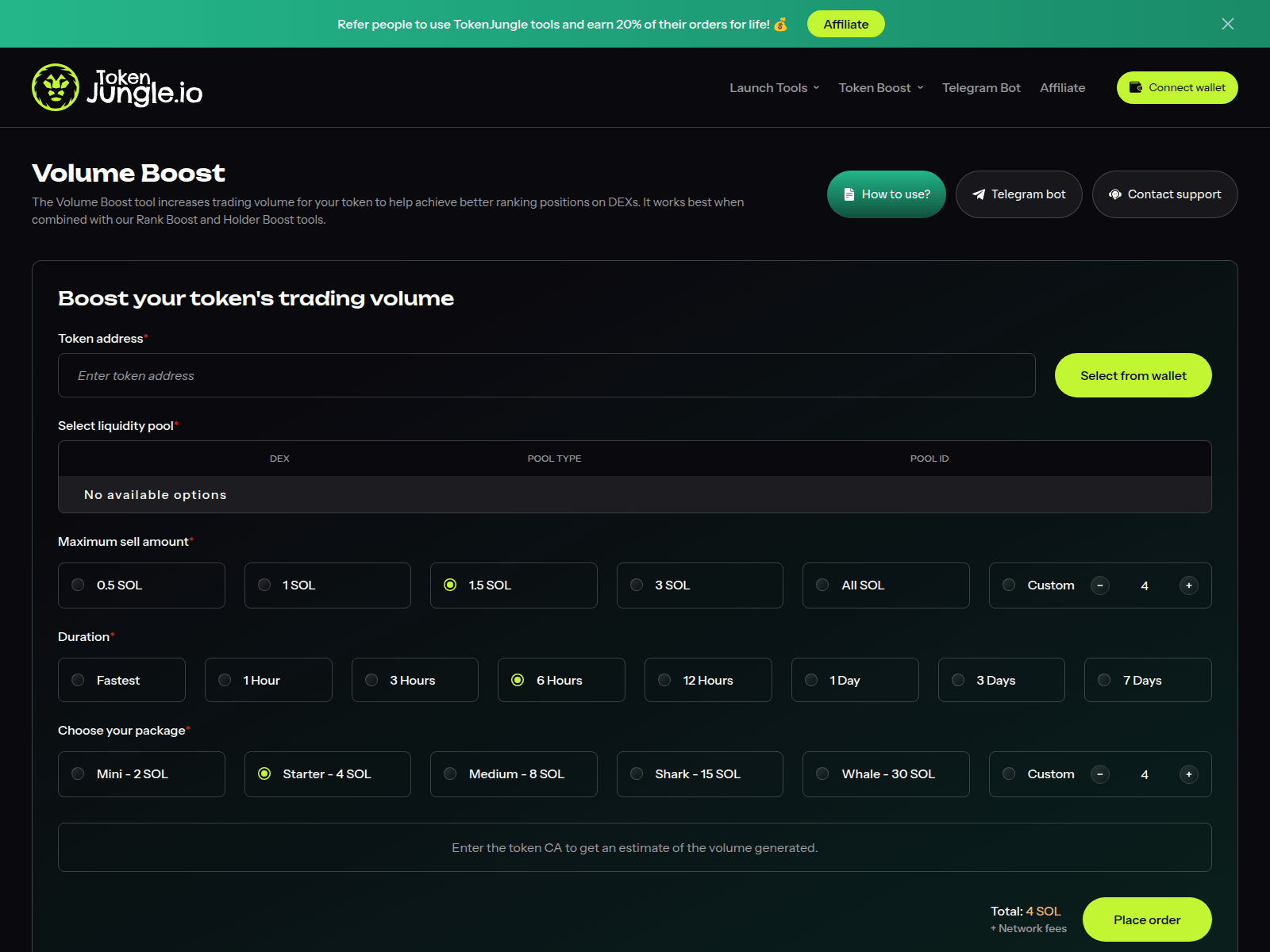Screen dimensions: 1270x952
Task: Click the POOL TYPE column header
Action: pyautogui.click(x=554, y=459)
